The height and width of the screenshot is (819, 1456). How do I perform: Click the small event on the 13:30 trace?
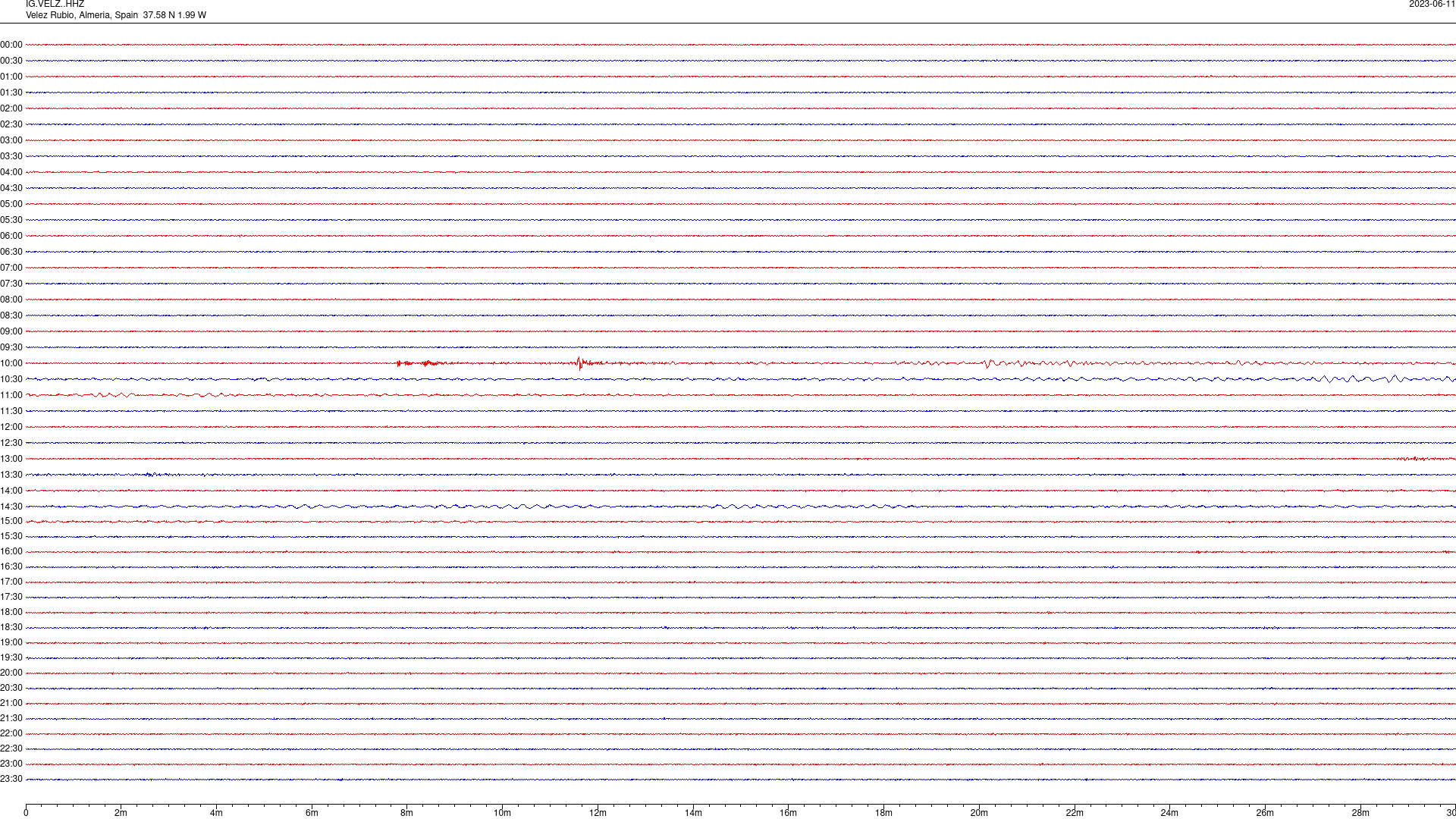(152, 475)
